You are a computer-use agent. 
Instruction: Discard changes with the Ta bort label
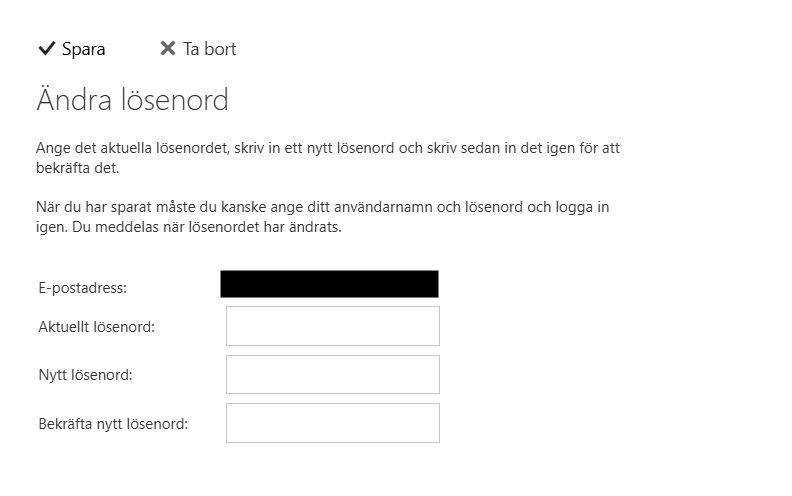(x=210, y=49)
